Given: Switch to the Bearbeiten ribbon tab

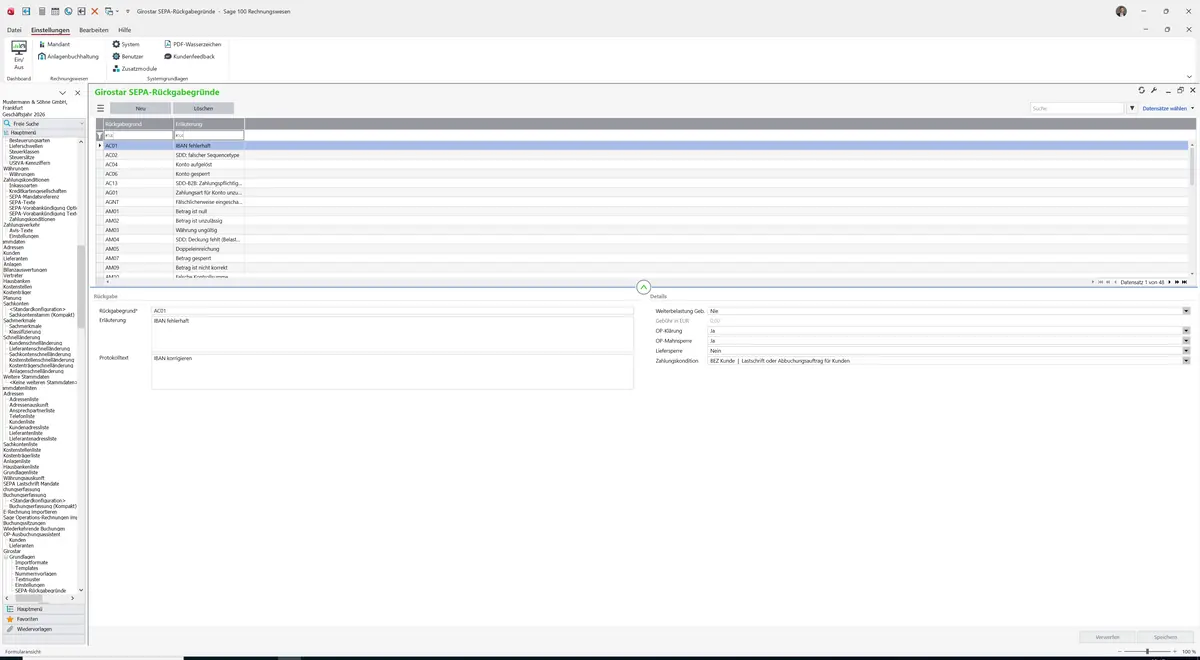Looking at the screenshot, I should [x=94, y=30].
